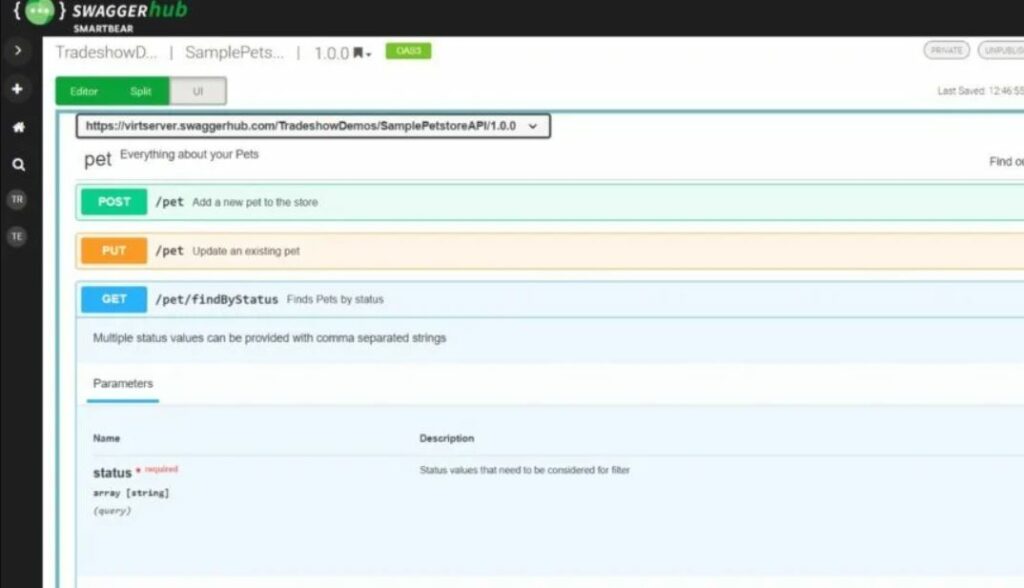
Task: Click the green POST method badge
Action: coord(114,202)
